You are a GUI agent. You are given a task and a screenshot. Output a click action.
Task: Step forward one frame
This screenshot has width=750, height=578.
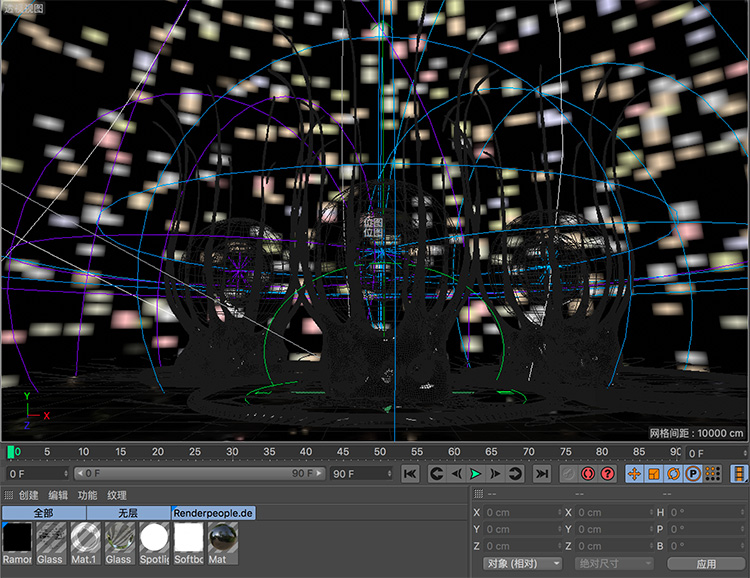pyautogui.click(x=495, y=473)
